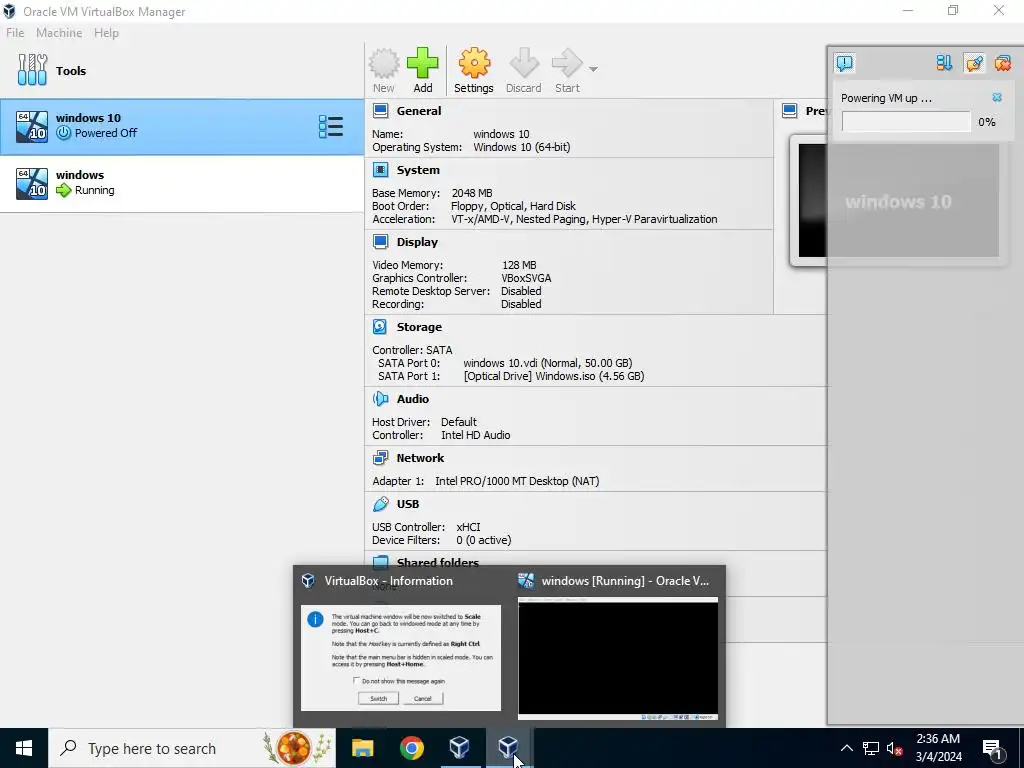This screenshot has height=768, width=1024.
Task: Click the Network section adapter icon
Action: click(380, 458)
